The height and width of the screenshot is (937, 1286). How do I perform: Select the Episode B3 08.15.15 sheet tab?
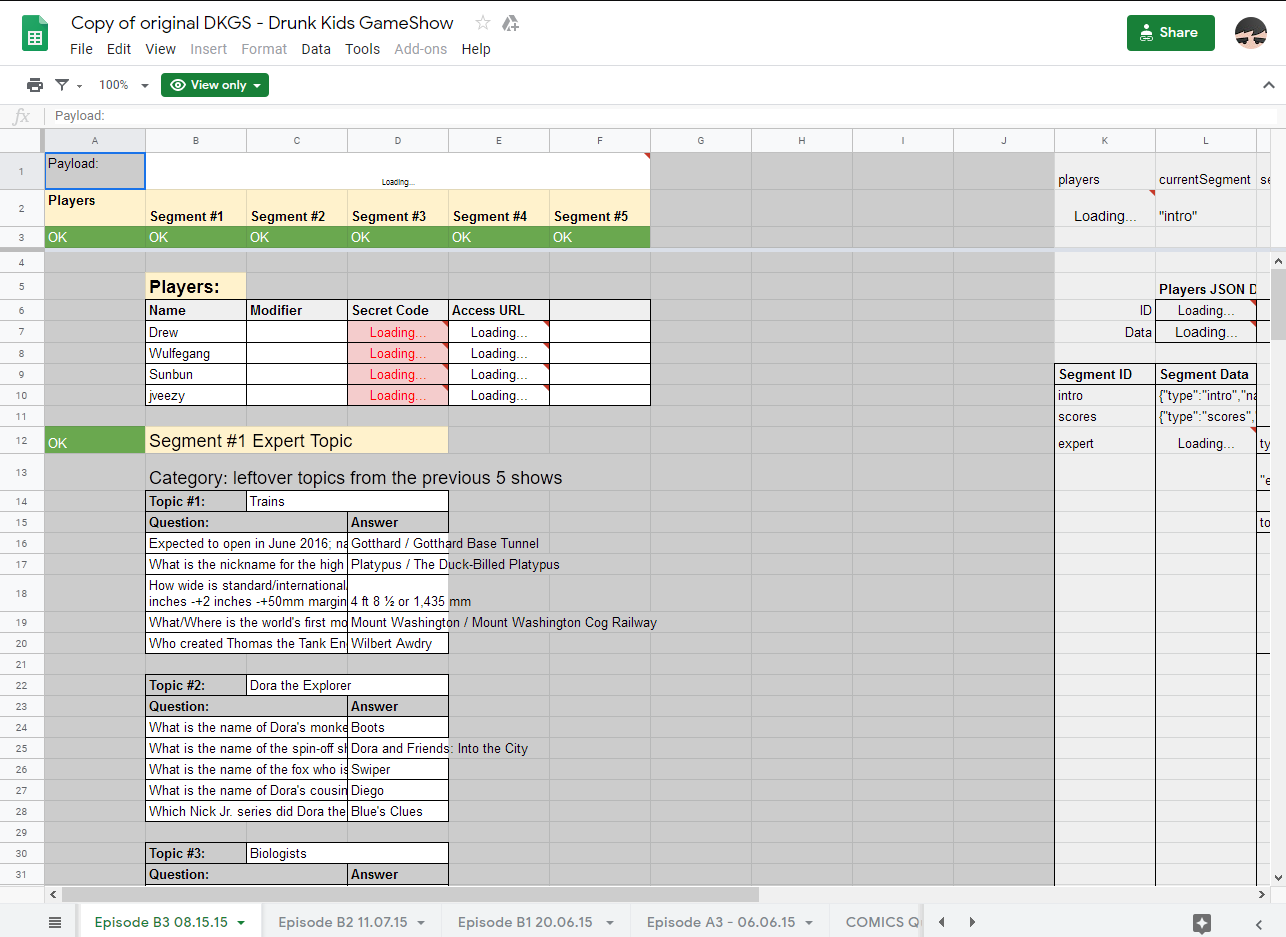point(161,922)
